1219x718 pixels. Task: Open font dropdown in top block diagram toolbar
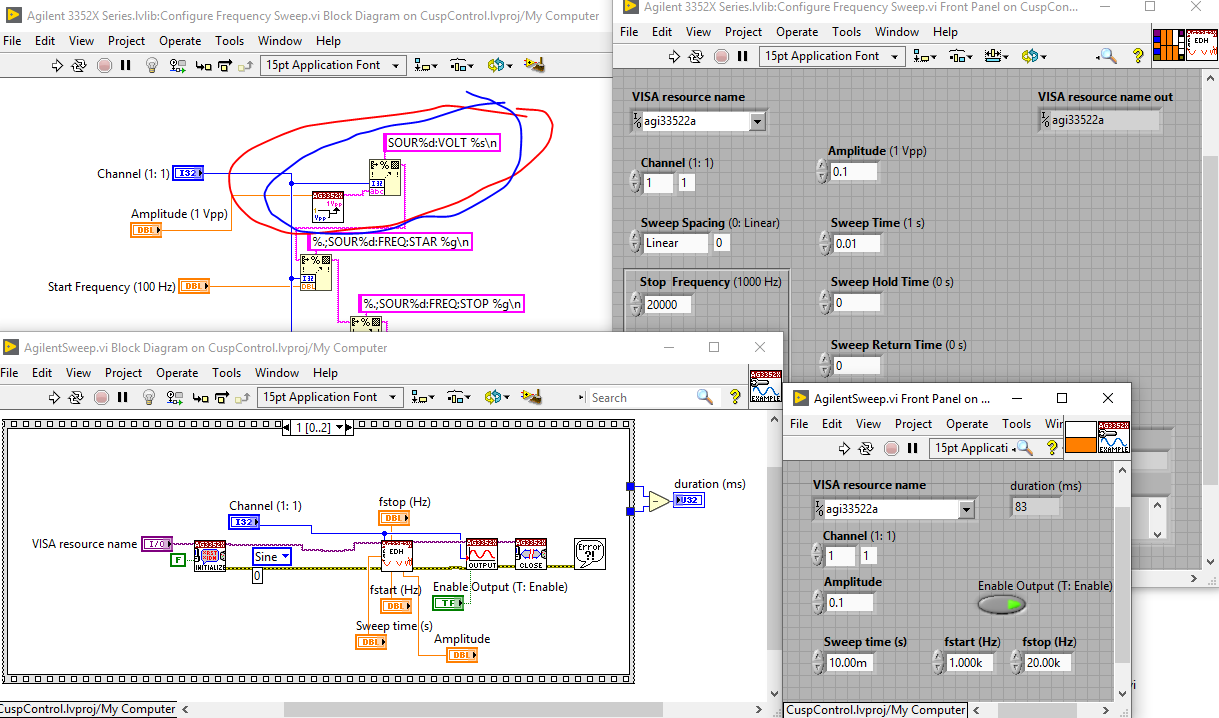(x=331, y=65)
